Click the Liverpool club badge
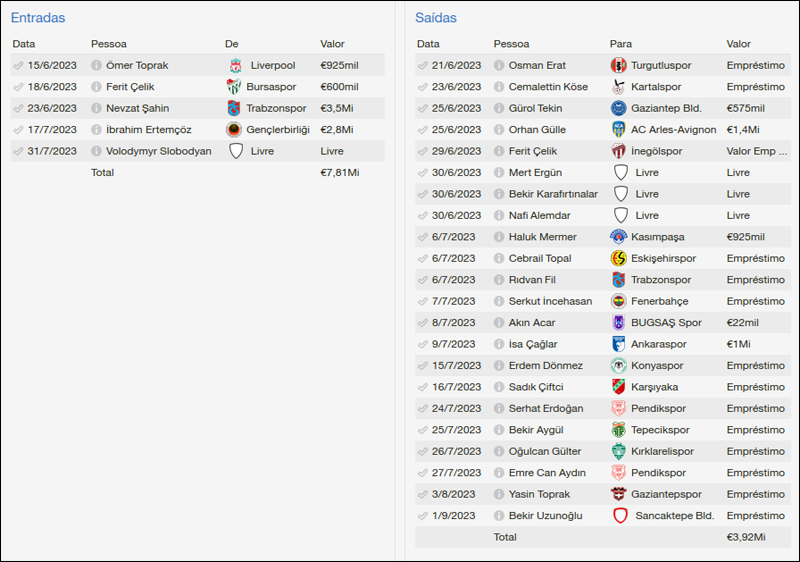Image resolution: width=800 pixels, height=562 pixels. point(235,66)
